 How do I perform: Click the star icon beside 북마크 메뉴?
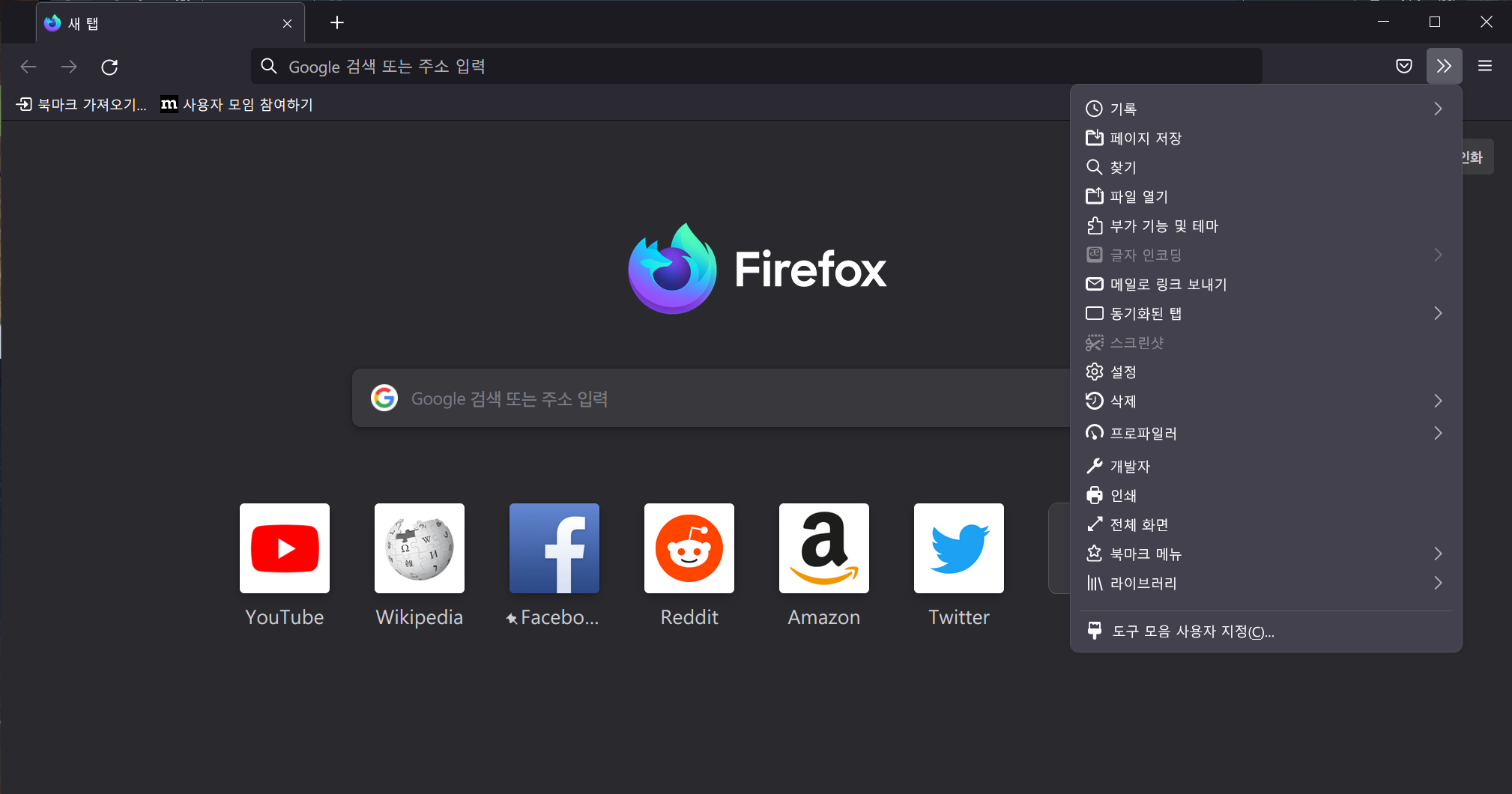coord(1095,554)
